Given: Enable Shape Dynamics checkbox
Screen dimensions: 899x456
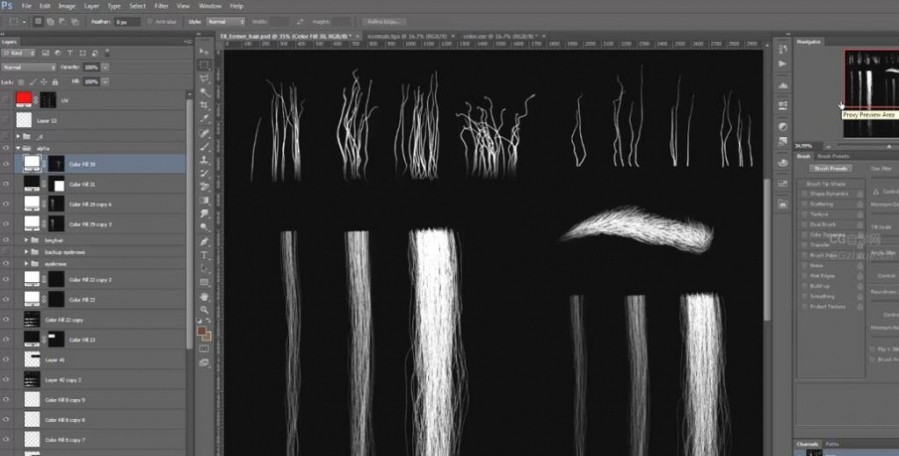Looking at the screenshot, I should (804, 194).
